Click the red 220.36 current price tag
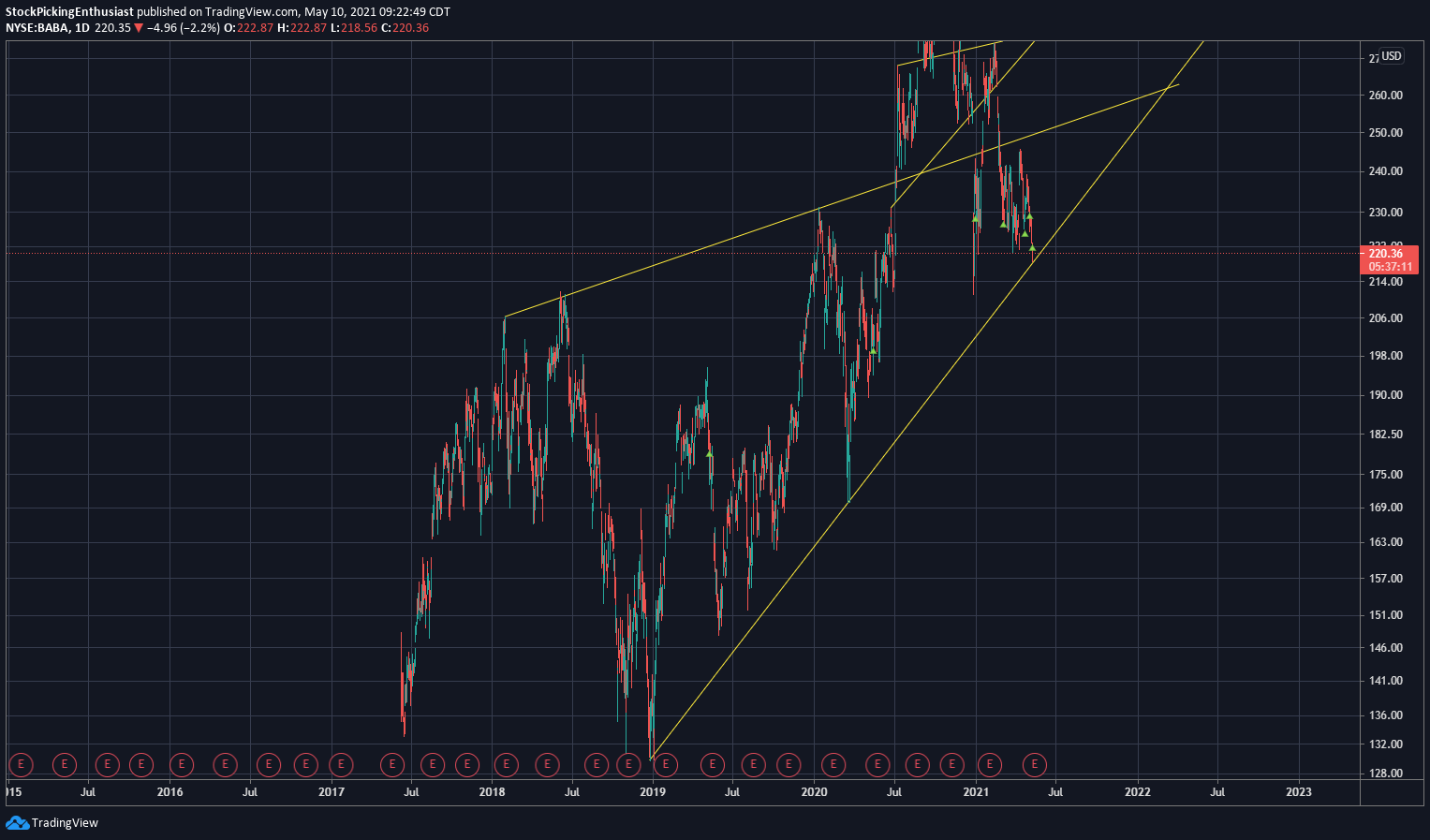The image size is (1430, 840). [x=1387, y=253]
